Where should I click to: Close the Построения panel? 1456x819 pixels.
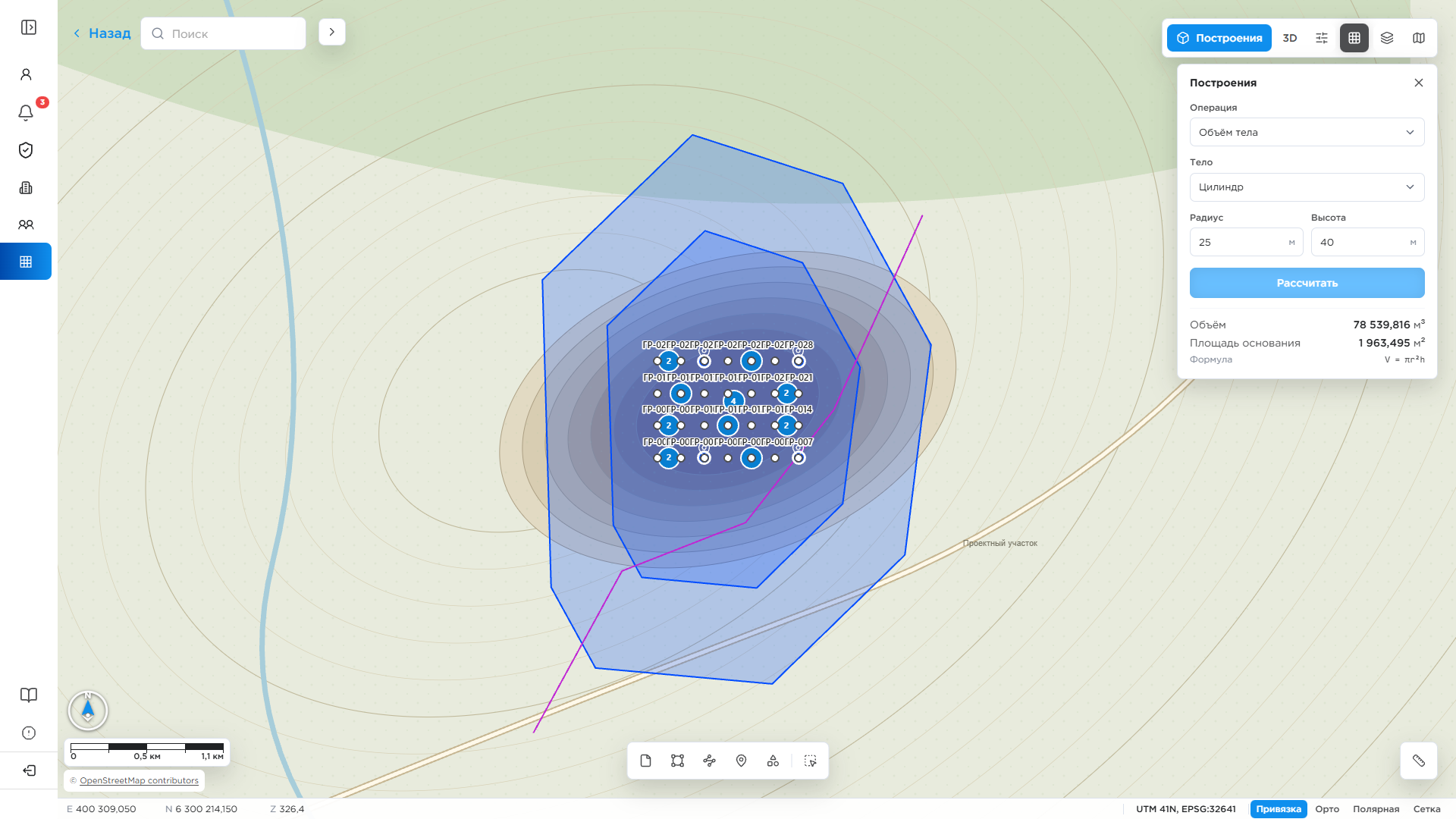coord(1419,83)
